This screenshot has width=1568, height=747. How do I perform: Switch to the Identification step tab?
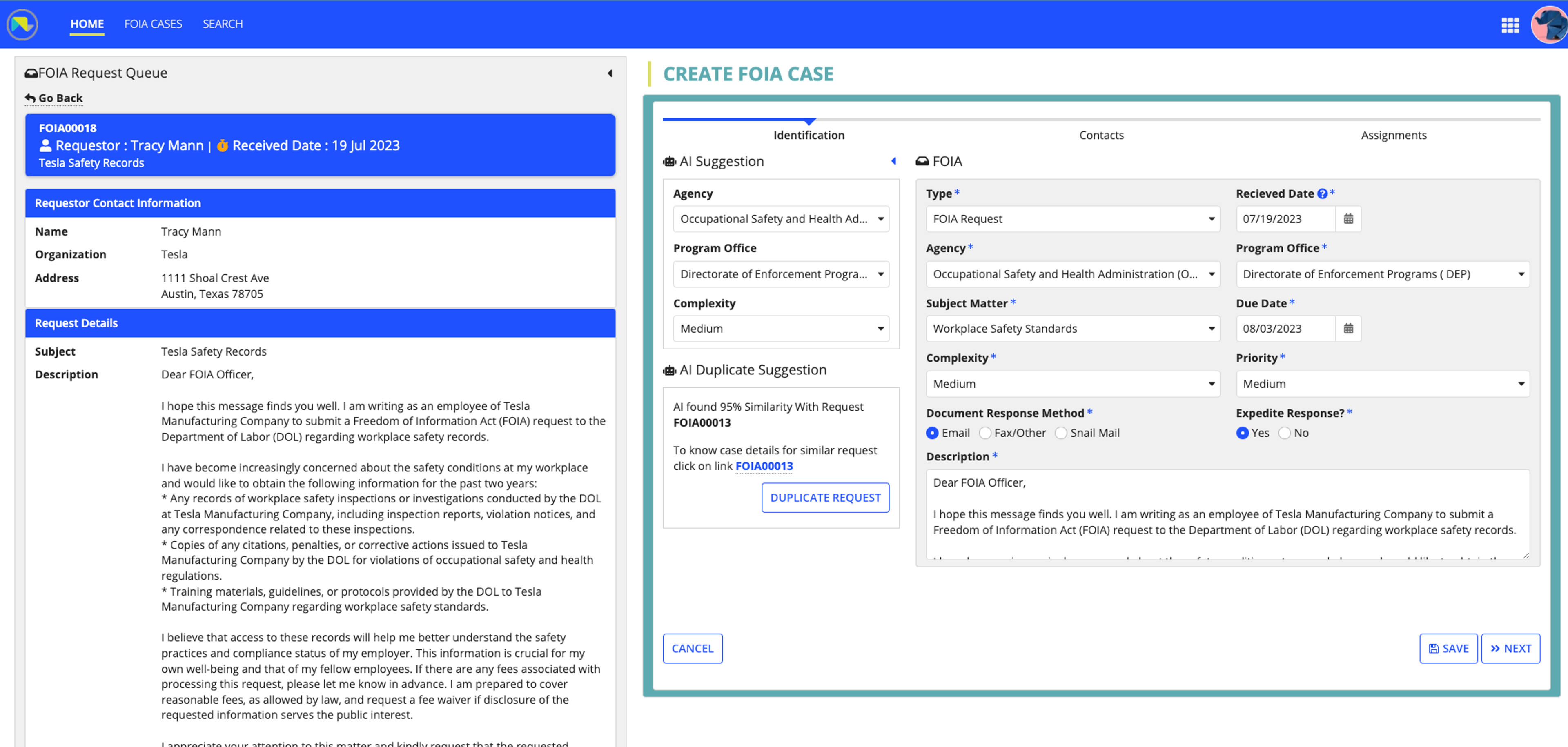809,135
